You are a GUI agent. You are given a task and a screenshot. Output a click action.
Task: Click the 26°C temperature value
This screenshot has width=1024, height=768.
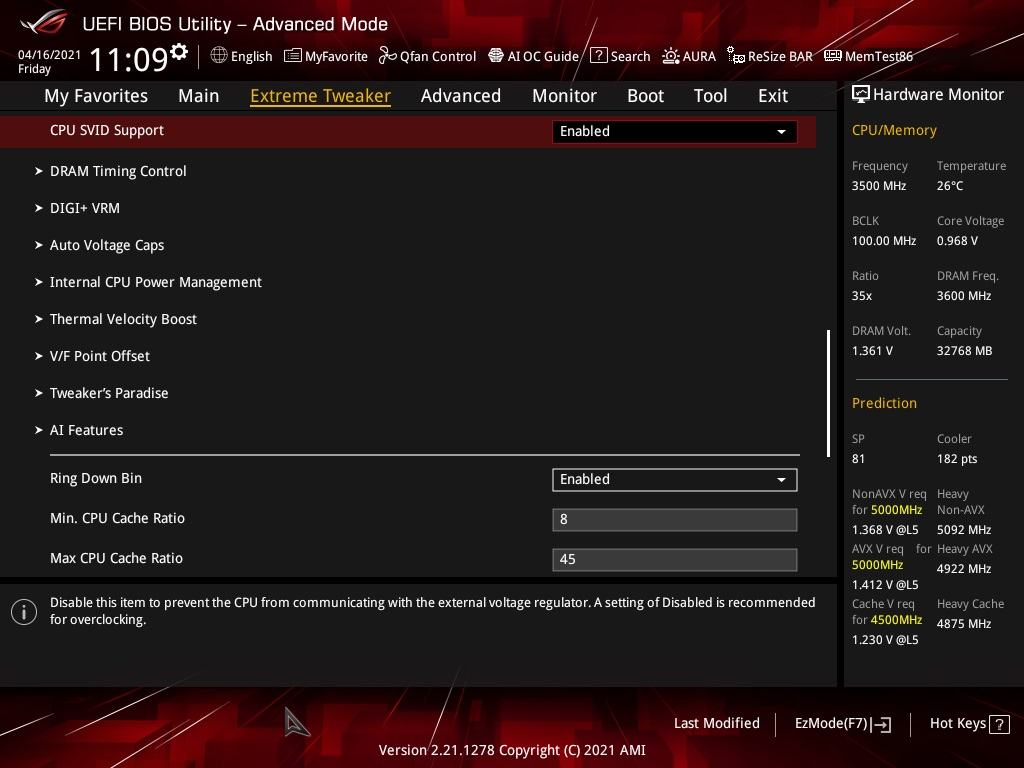950,185
